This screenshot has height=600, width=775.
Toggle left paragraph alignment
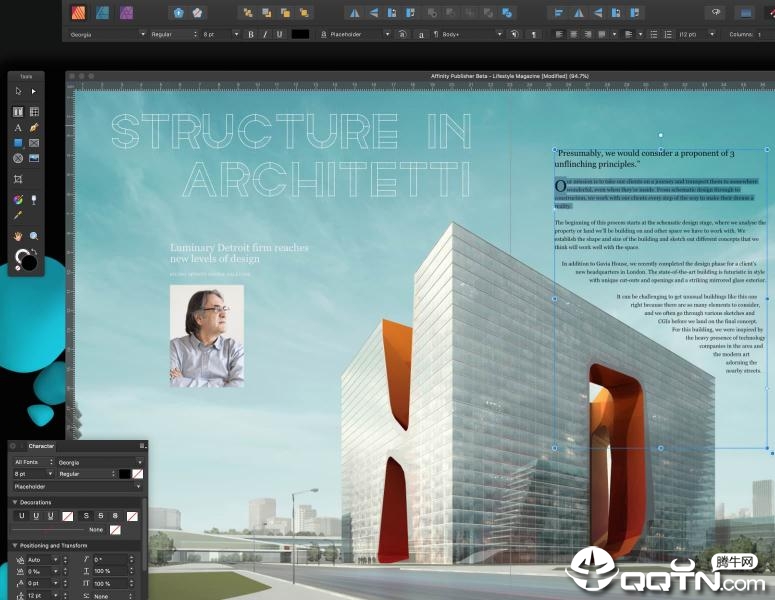click(x=559, y=34)
